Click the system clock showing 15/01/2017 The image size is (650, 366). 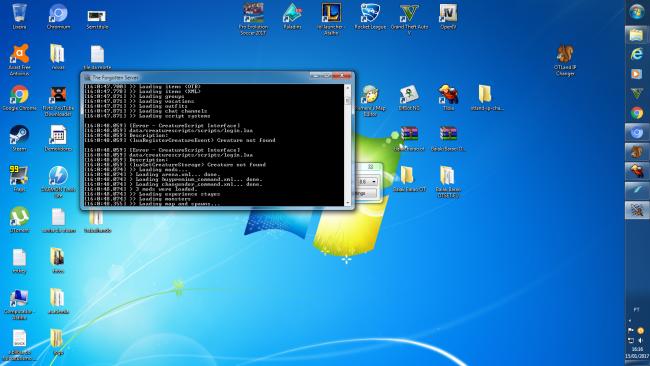tap(637, 353)
